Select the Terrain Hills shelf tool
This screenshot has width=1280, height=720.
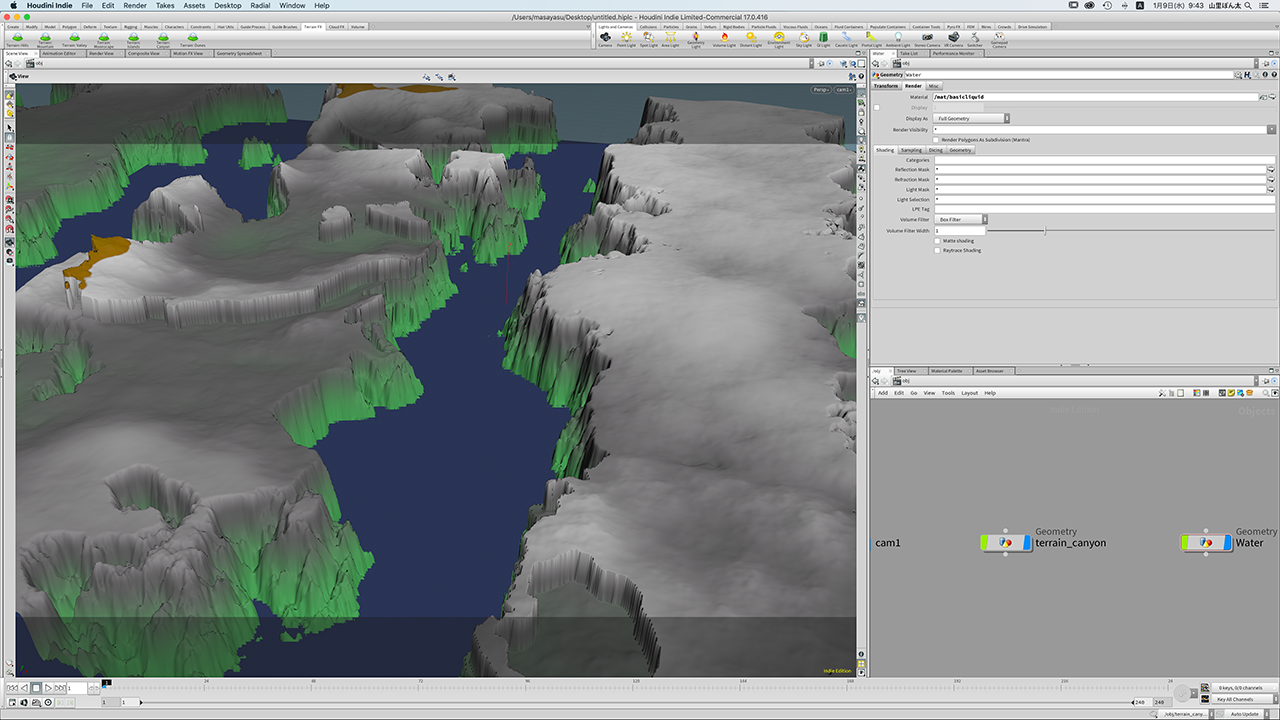point(17,38)
